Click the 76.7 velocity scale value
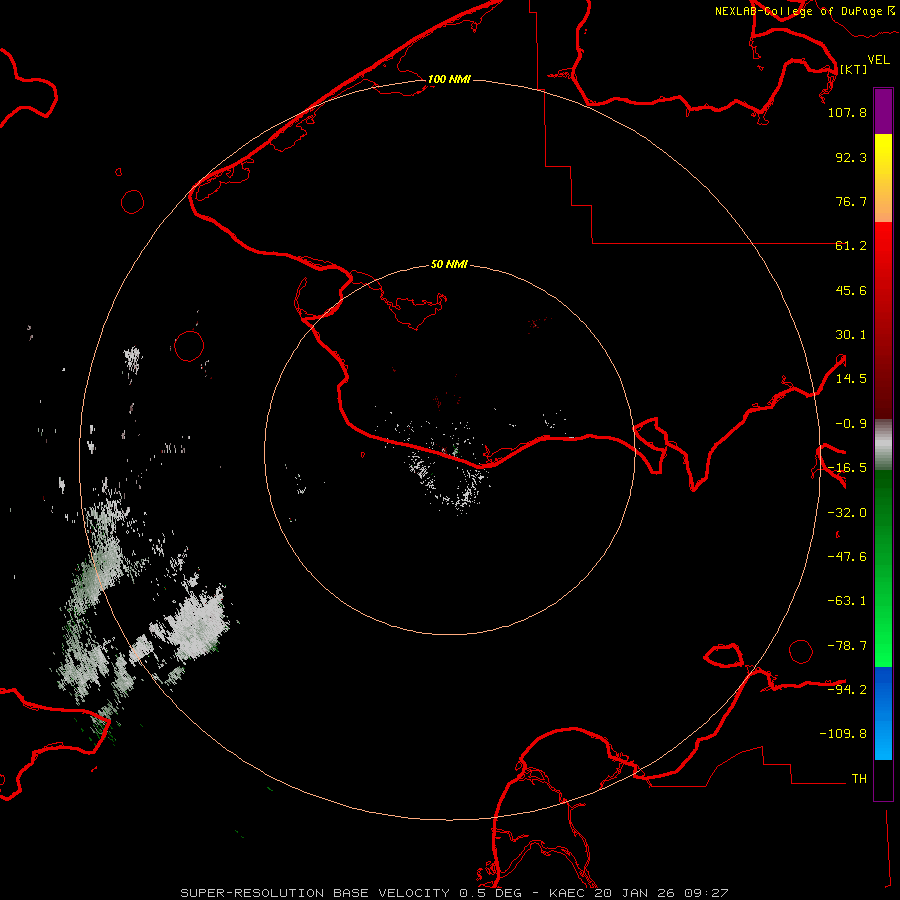 (851, 202)
